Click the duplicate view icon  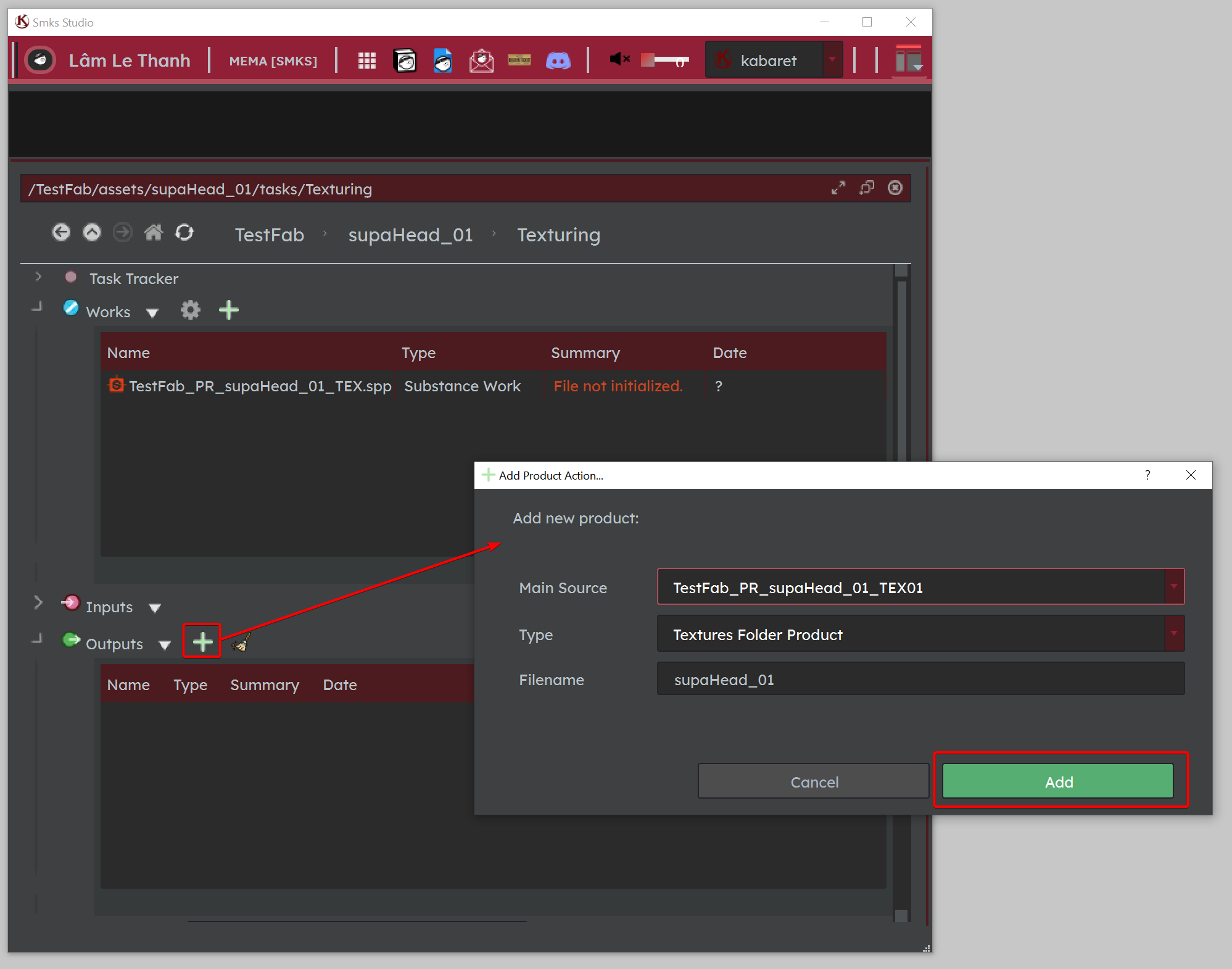pyautogui.click(x=867, y=188)
